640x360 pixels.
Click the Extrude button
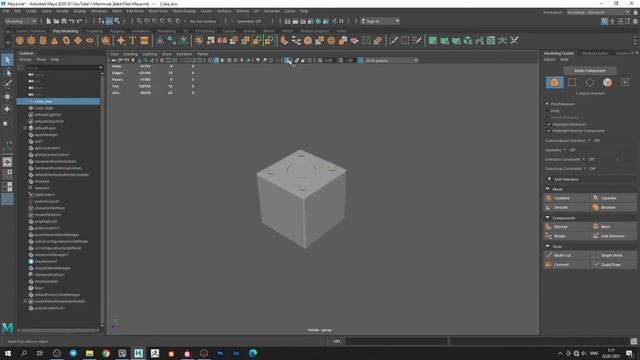(567, 227)
